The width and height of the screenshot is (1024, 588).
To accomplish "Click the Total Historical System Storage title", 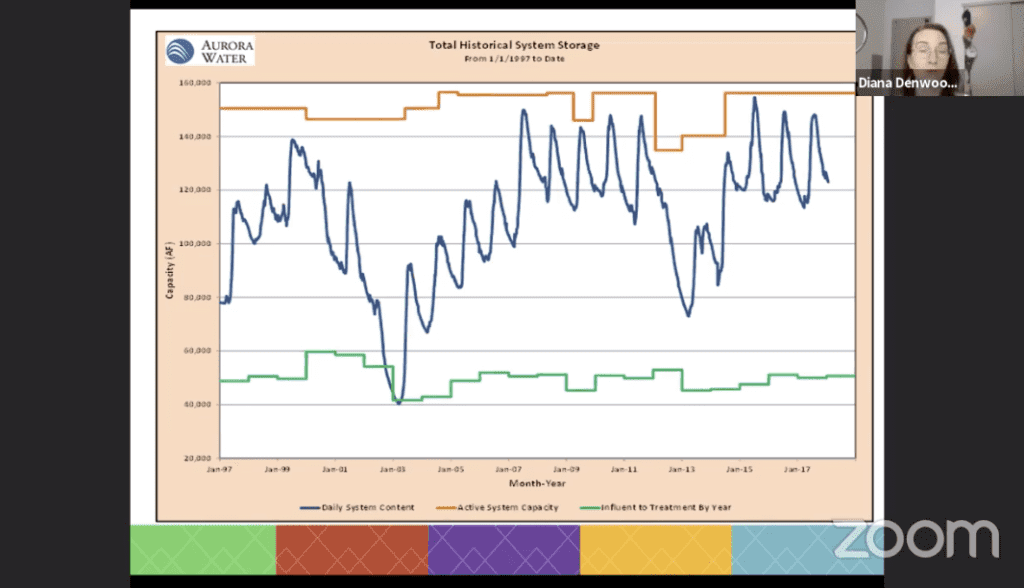I will 514,45.
